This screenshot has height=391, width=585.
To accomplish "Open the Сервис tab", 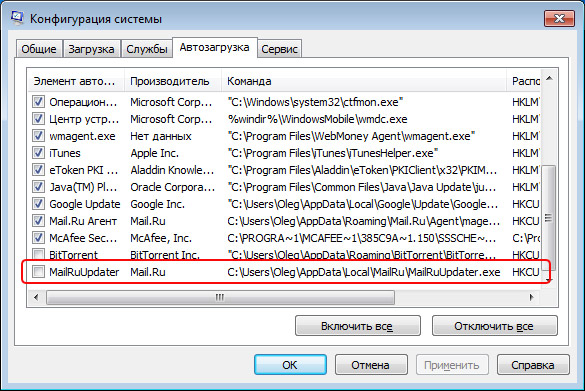I will 279,49.
